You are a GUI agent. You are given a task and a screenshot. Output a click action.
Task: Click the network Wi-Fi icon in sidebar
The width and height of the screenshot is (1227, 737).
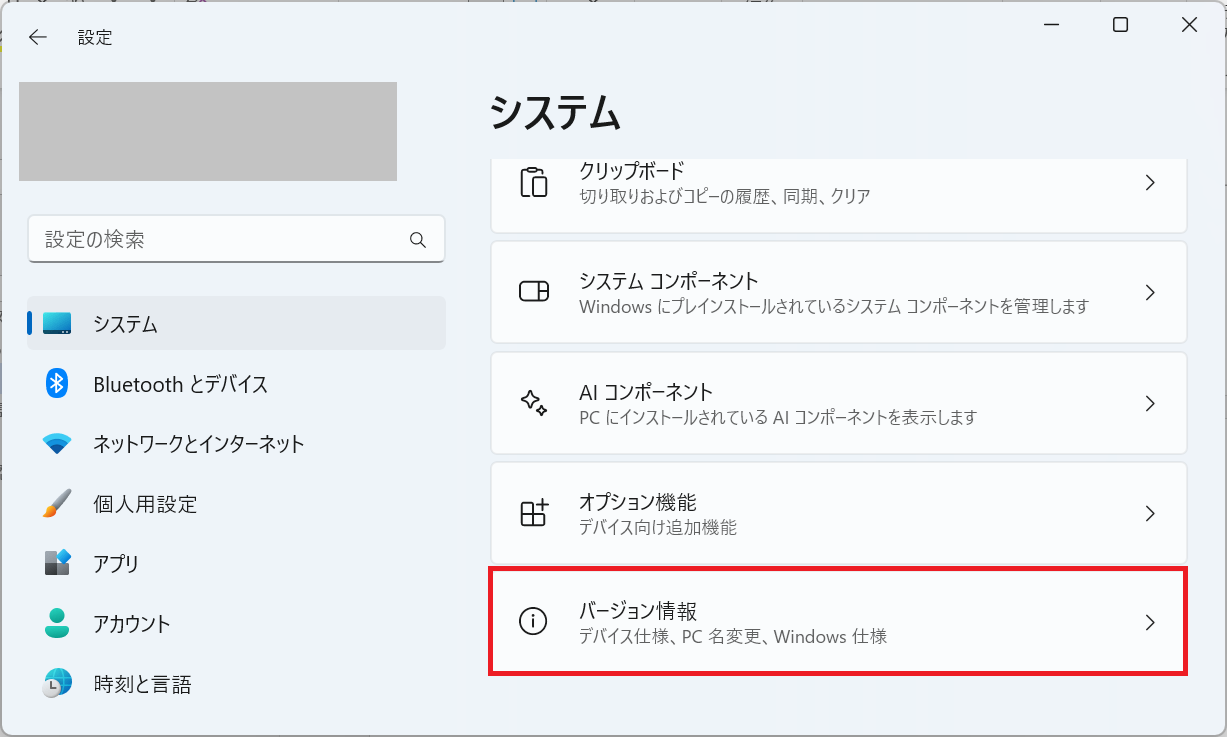[57, 444]
